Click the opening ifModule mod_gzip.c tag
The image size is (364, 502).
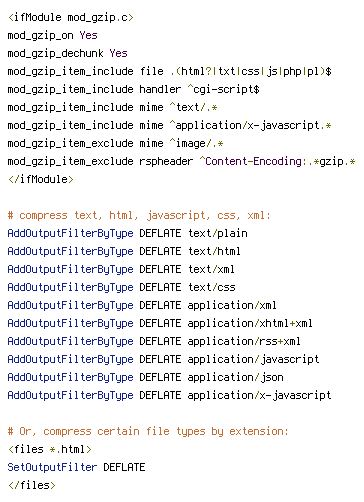(x=71, y=17)
